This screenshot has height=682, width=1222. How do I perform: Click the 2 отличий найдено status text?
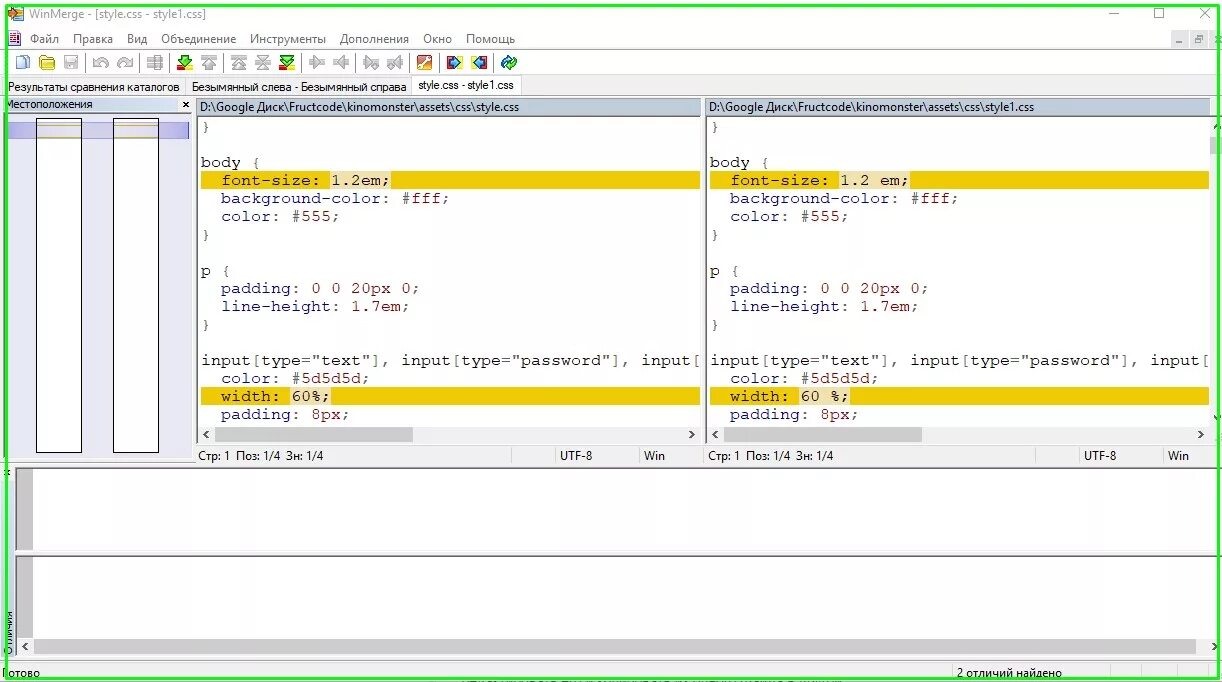(1009, 673)
